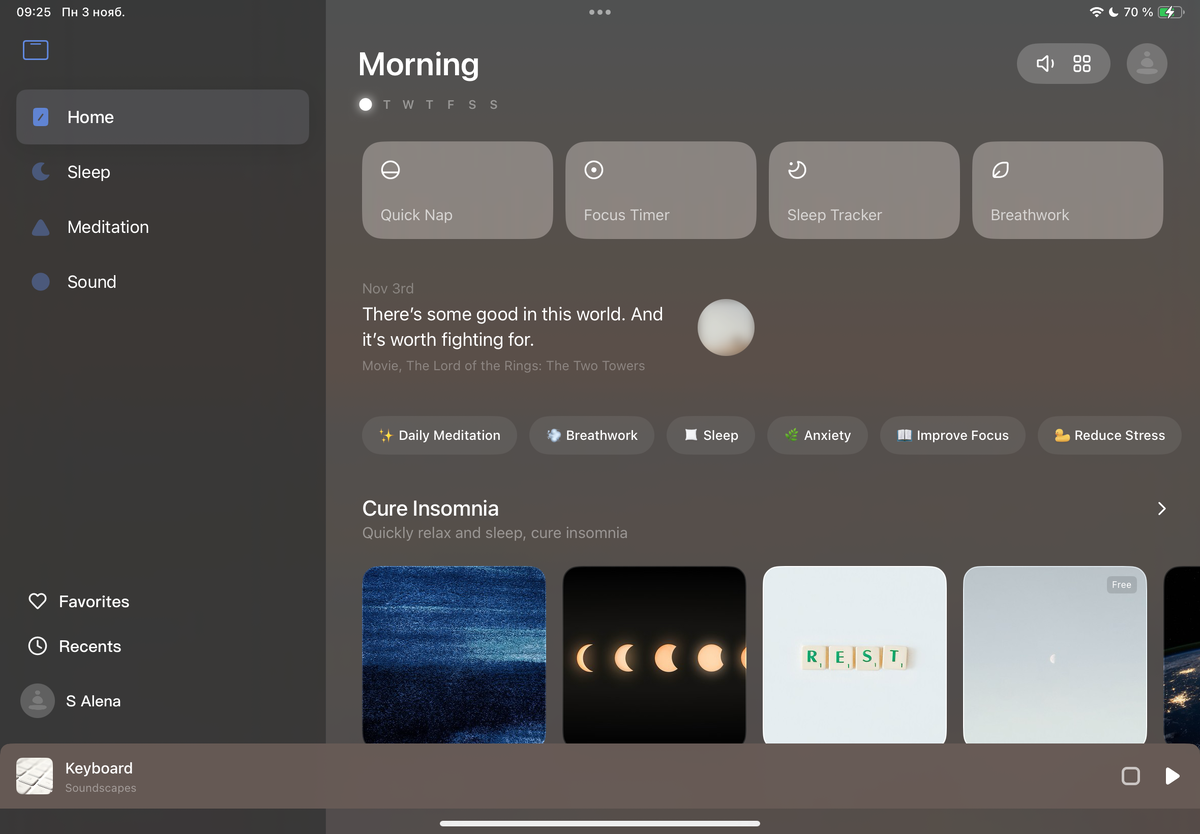Click the Sleep moon icon in sidebar

[x=41, y=172]
